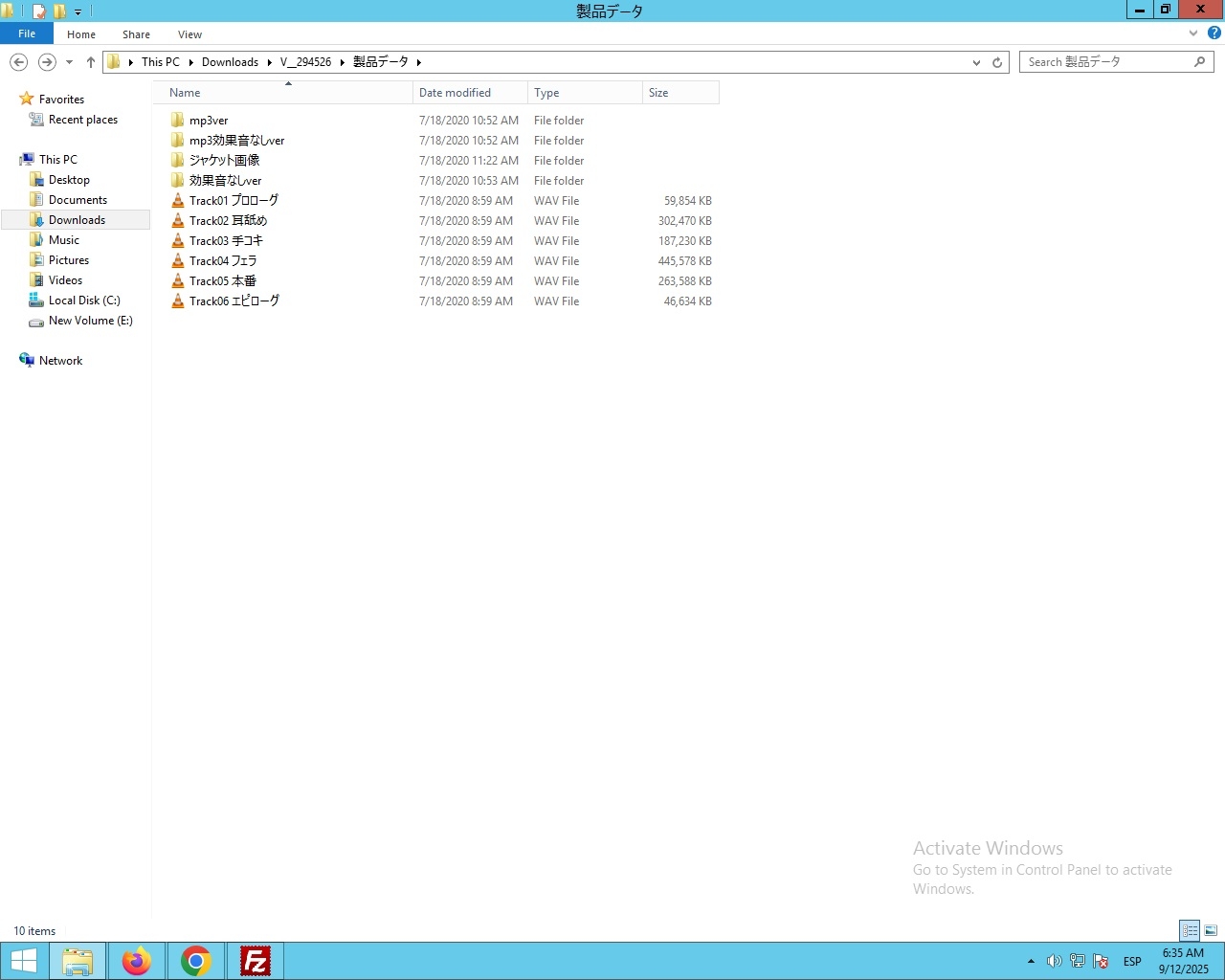This screenshot has height=980, width=1225.
Task: Click the speaker volume tray icon
Action: (1054, 961)
